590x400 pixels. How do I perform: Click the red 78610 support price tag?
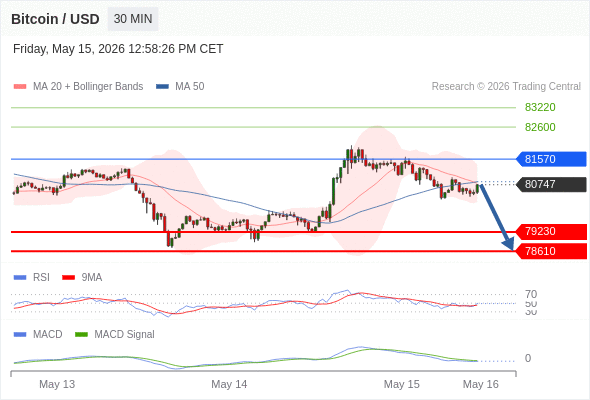tap(551, 251)
